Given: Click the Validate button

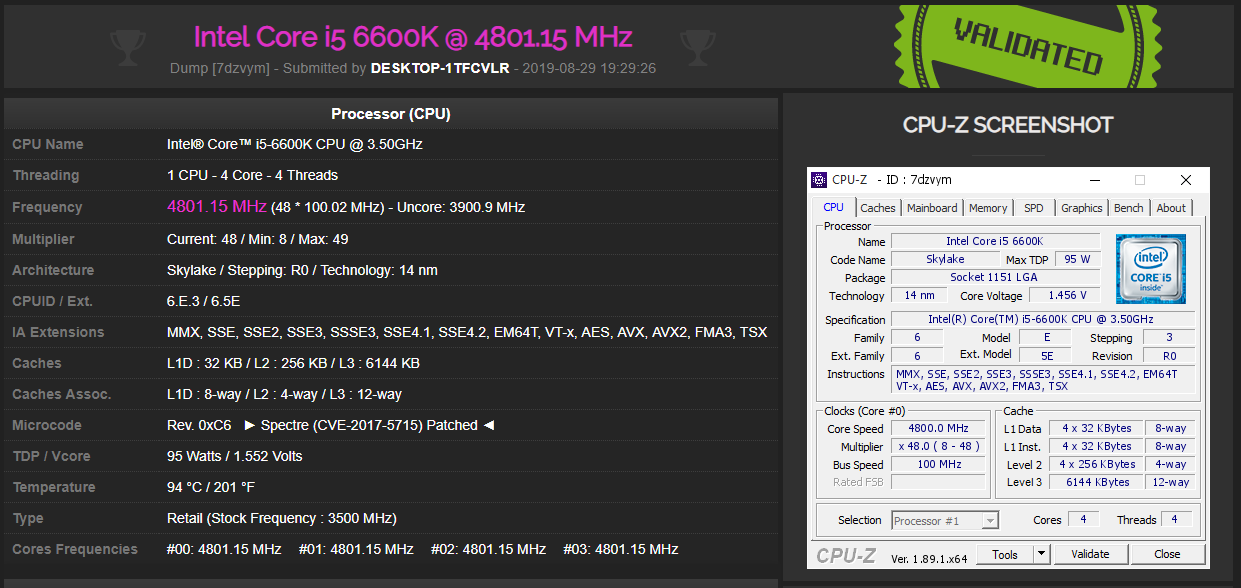Looking at the screenshot, I should tap(1090, 554).
